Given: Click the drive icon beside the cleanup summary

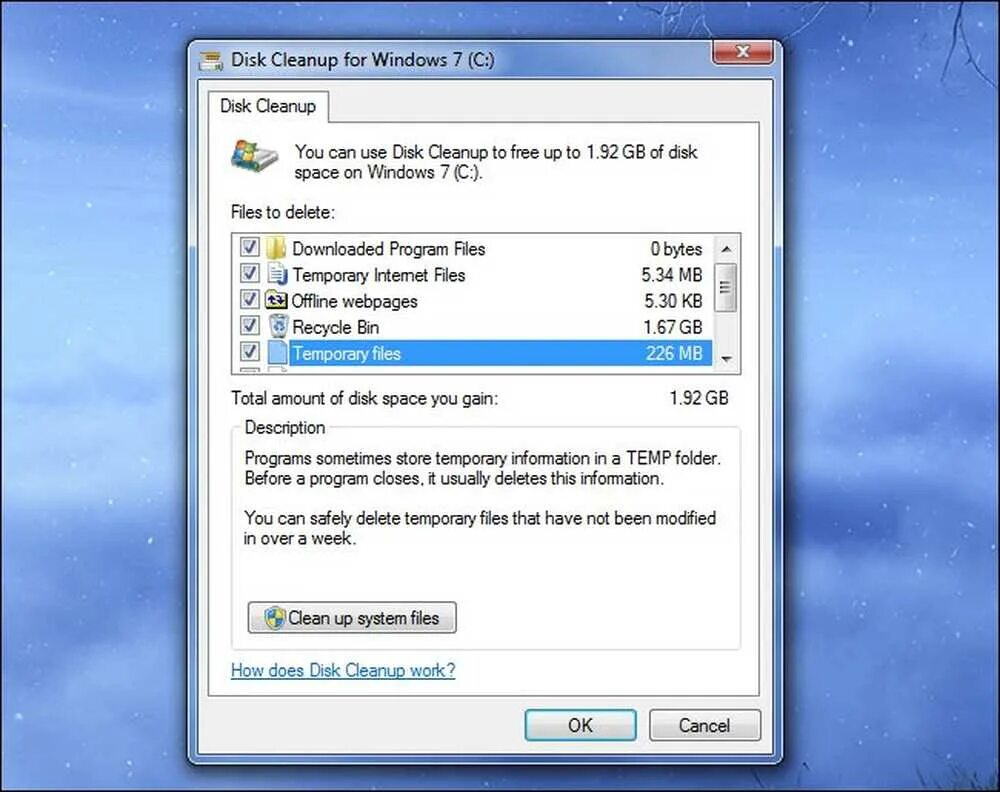Looking at the screenshot, I should [254, 156].
